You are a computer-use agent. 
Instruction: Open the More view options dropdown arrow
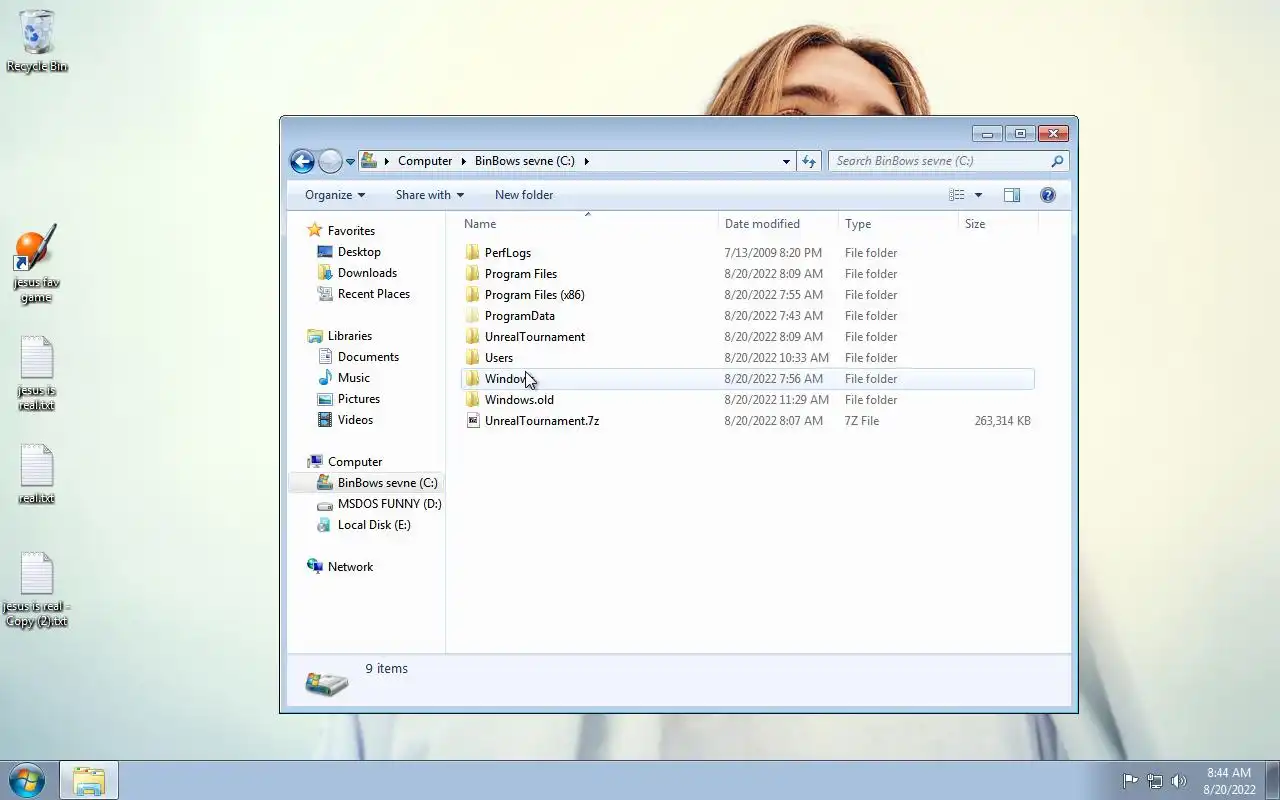(x=978, y=195)
